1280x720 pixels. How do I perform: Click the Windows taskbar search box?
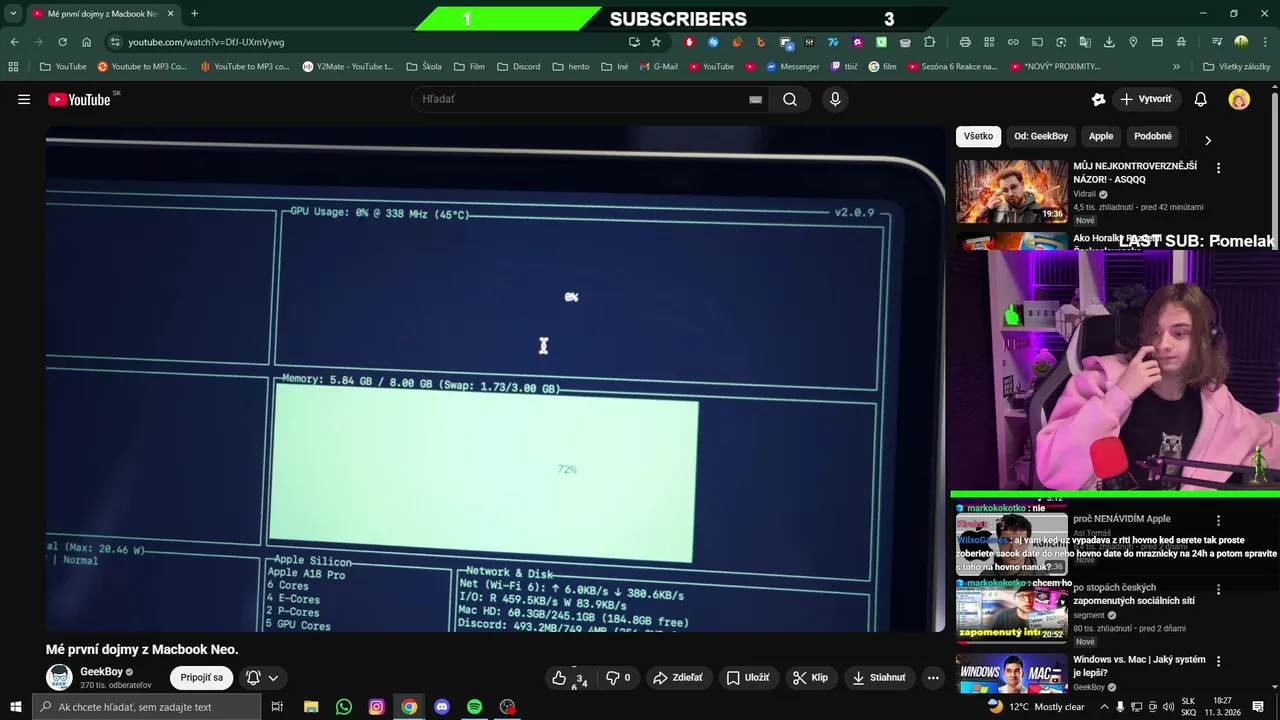pyautogui.click(x=148, y=707)
